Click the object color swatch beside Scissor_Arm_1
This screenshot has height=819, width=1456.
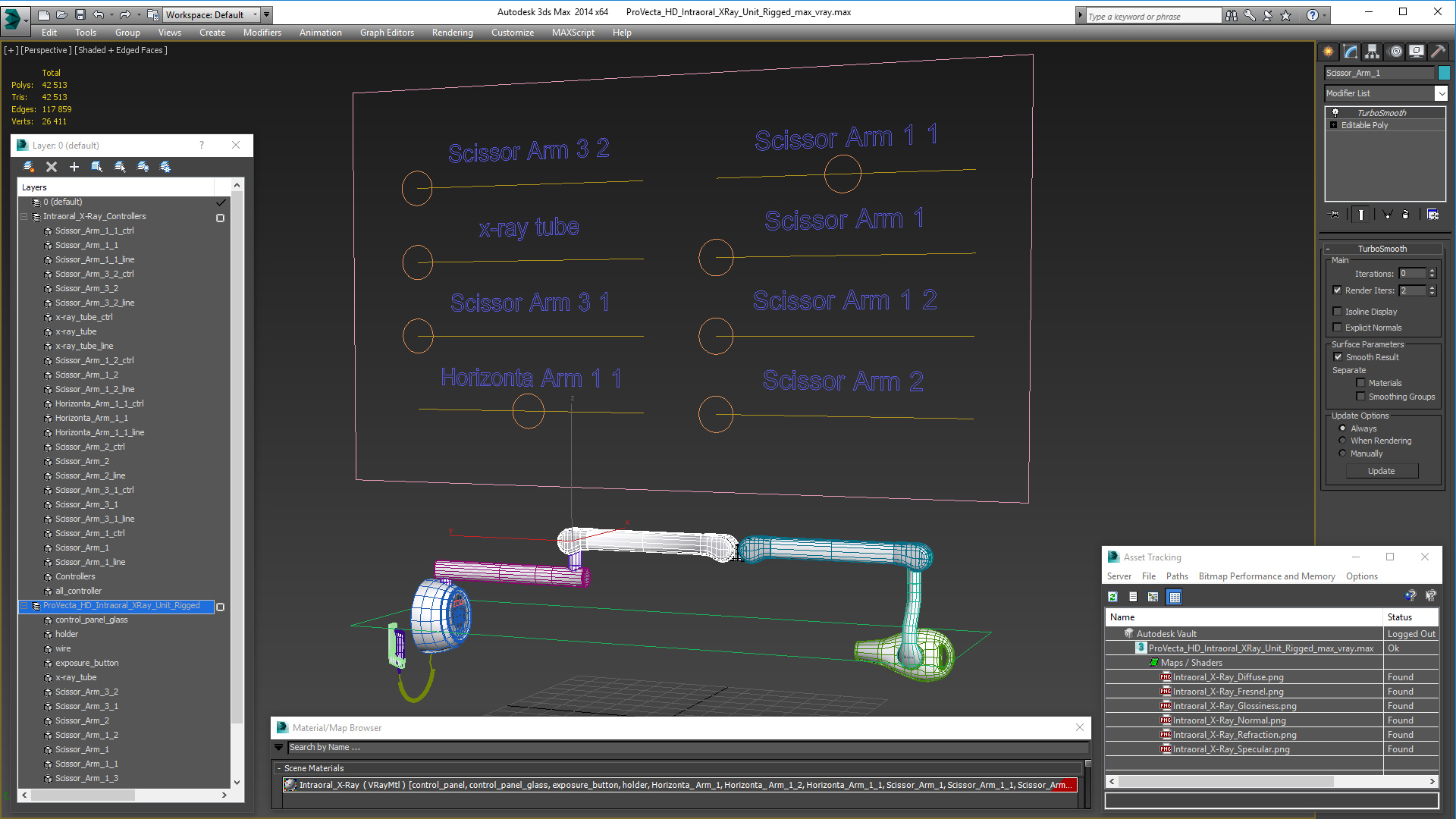tap(1444, 73)
